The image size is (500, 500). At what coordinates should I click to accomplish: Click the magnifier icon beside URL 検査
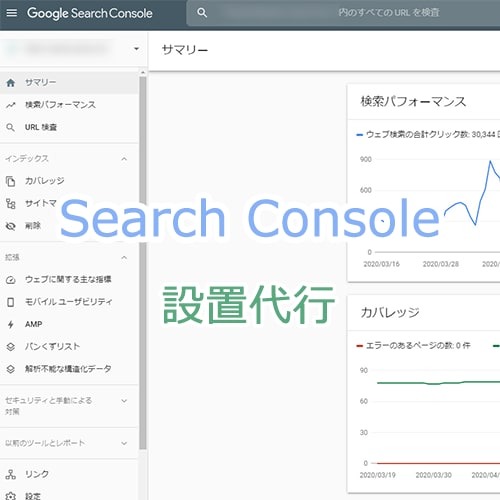point(10,127)
